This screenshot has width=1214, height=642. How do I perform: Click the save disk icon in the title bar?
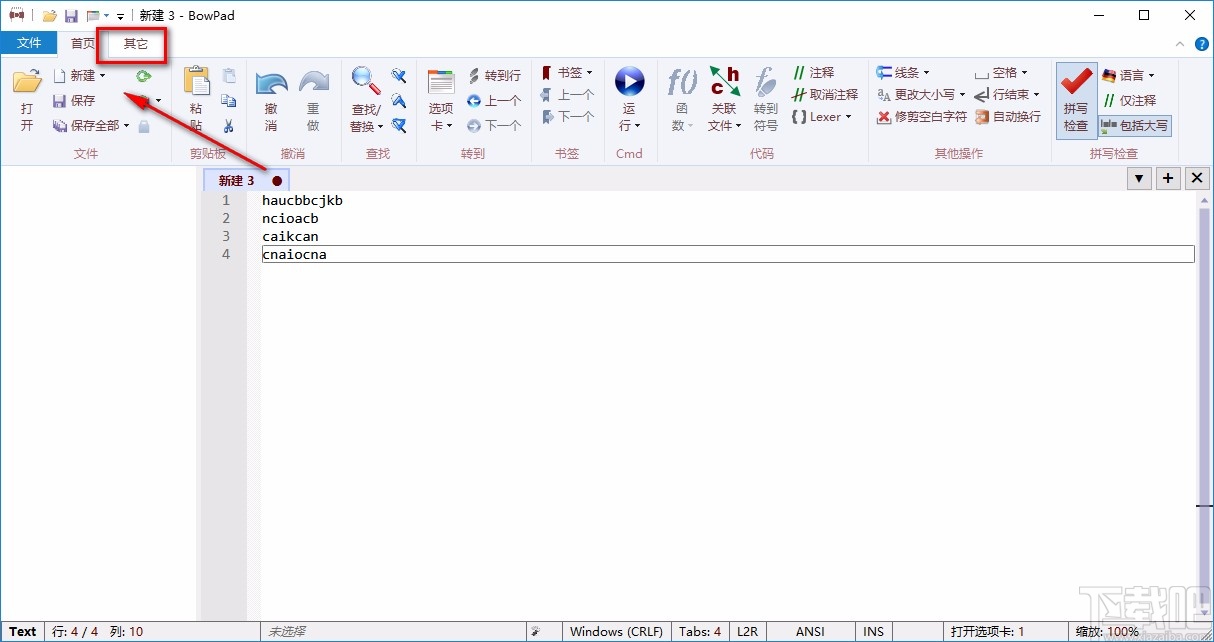click(x=71, y=16)
